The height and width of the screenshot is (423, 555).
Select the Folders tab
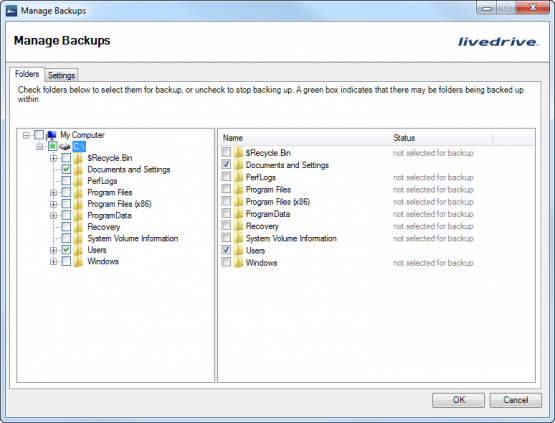[x=27, y=74]
